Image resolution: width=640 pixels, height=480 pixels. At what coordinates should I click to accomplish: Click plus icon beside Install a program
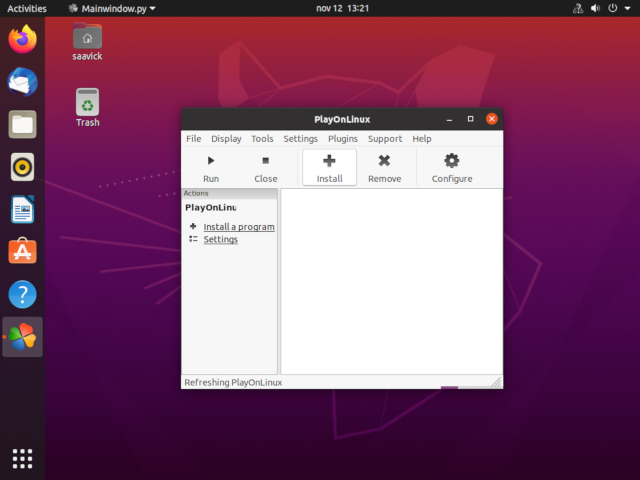click(x=193, y=226)
